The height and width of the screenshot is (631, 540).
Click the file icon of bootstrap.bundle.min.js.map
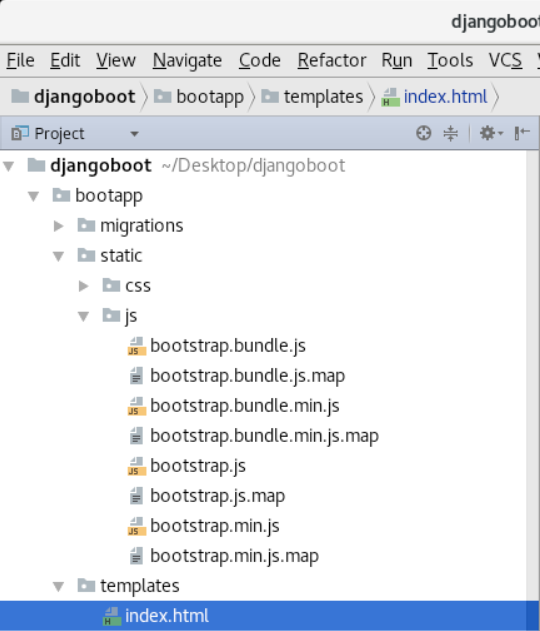click(x=136, y=436)
